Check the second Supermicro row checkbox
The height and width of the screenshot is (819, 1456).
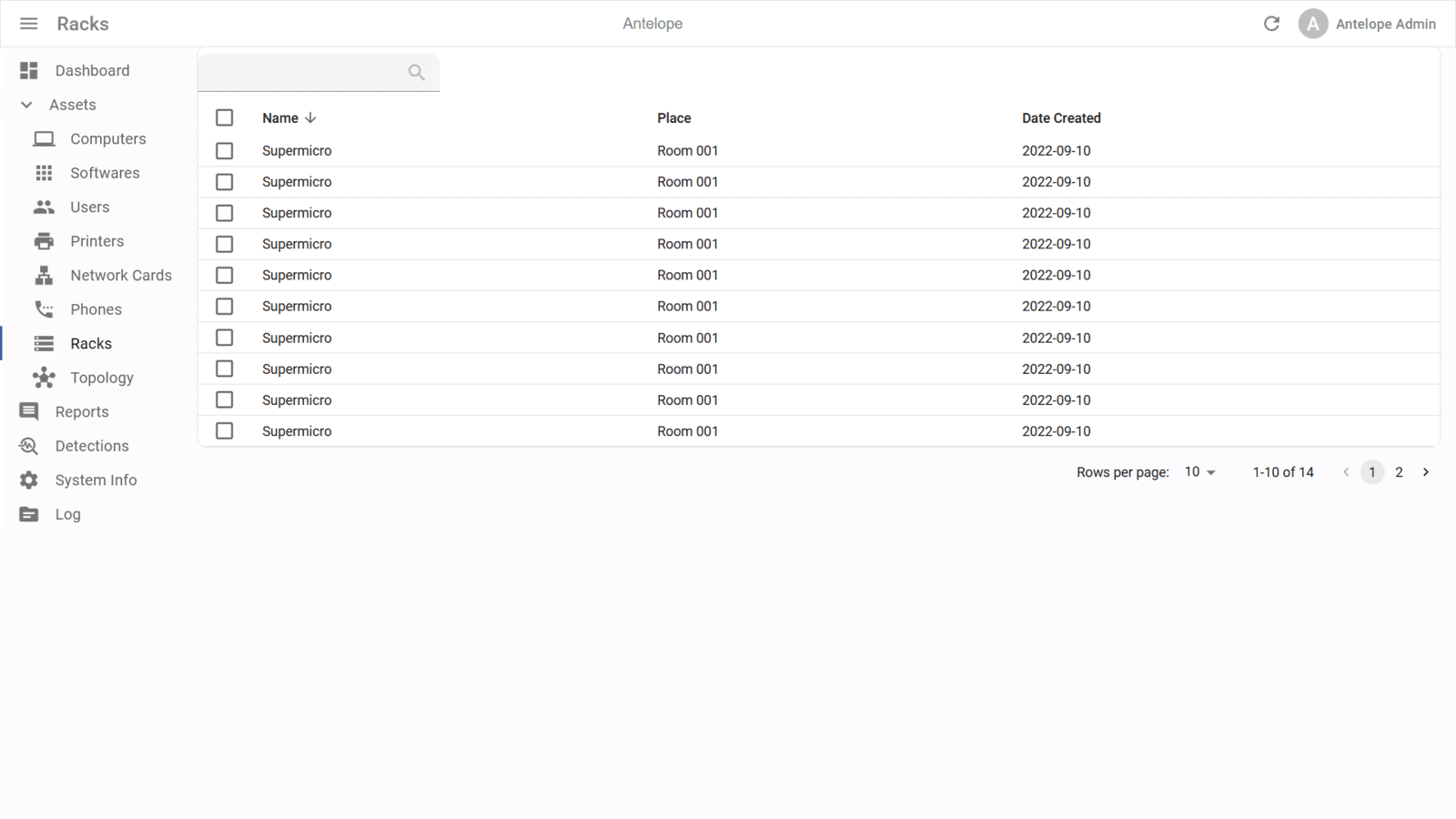225,182
